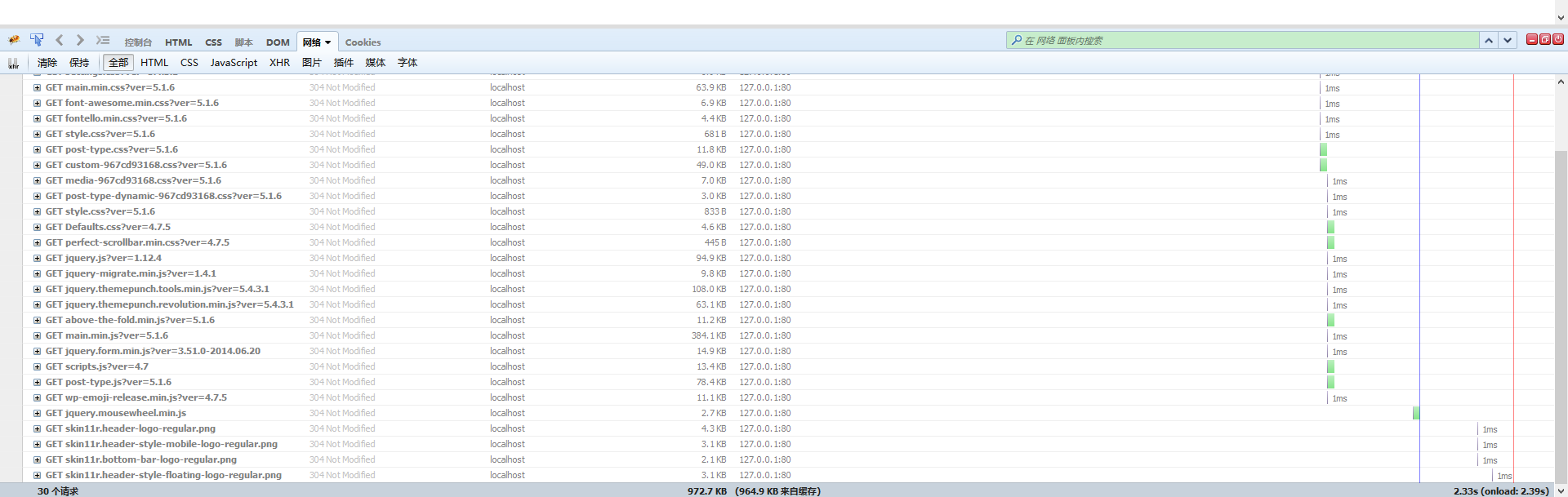Switch to the DOM panel tab
Image resolution: width=1568 pixels, height=497 pixels.
coord(278,42)
